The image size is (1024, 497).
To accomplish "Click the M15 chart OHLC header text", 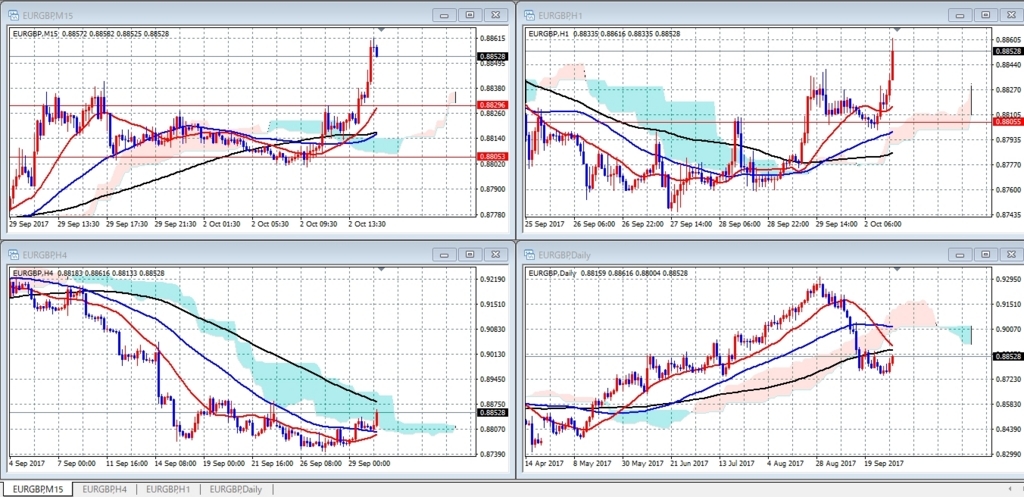I will 91,33.
